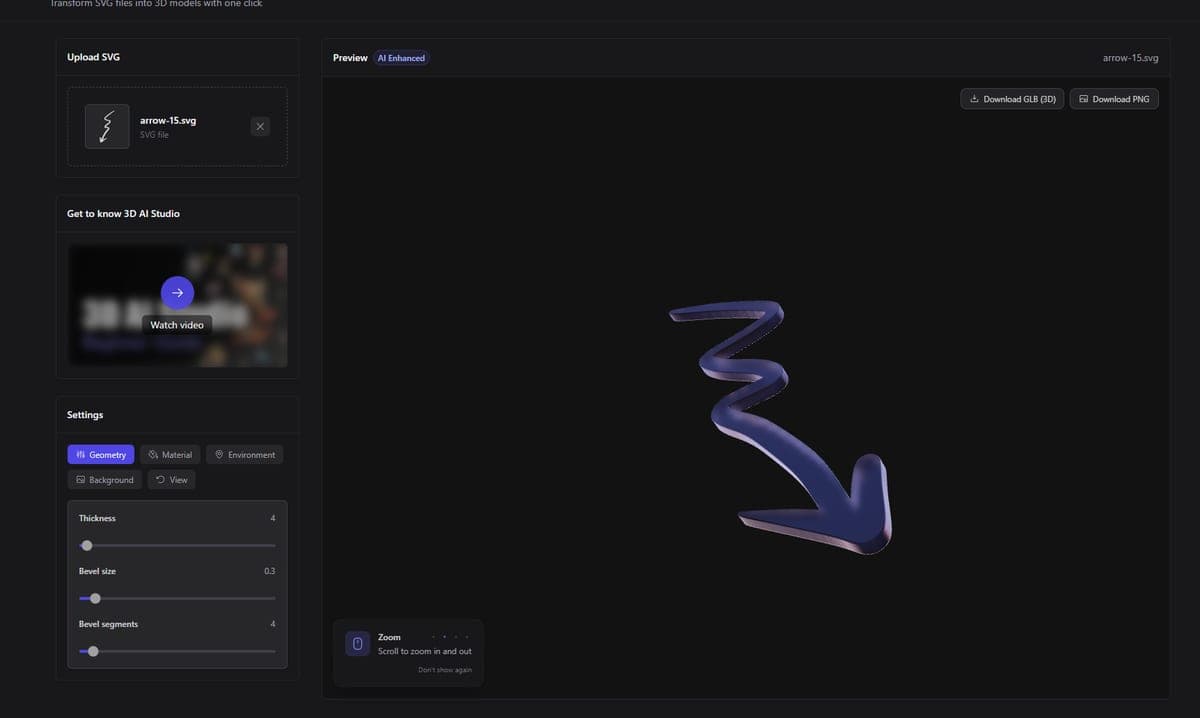Click the arrow-15.svg file name in upload box
Image resolution: width=1200 pixels, height=718 pixels.
click(x=168, y=120)
